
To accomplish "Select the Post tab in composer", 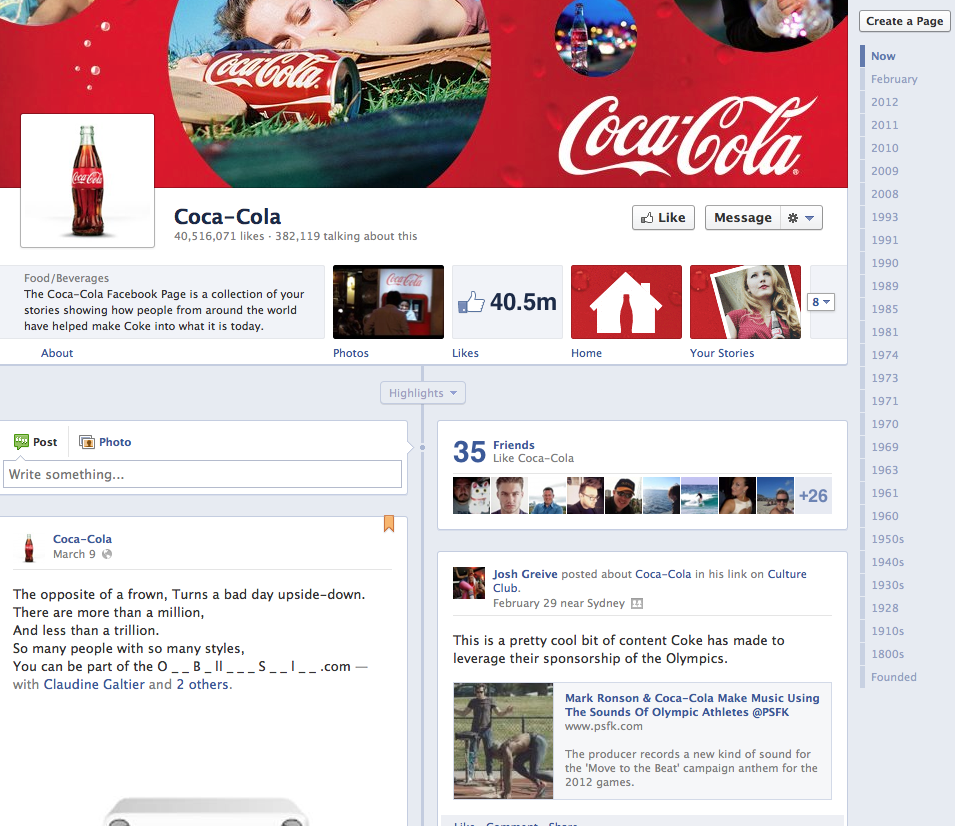I will pos(36,442).
